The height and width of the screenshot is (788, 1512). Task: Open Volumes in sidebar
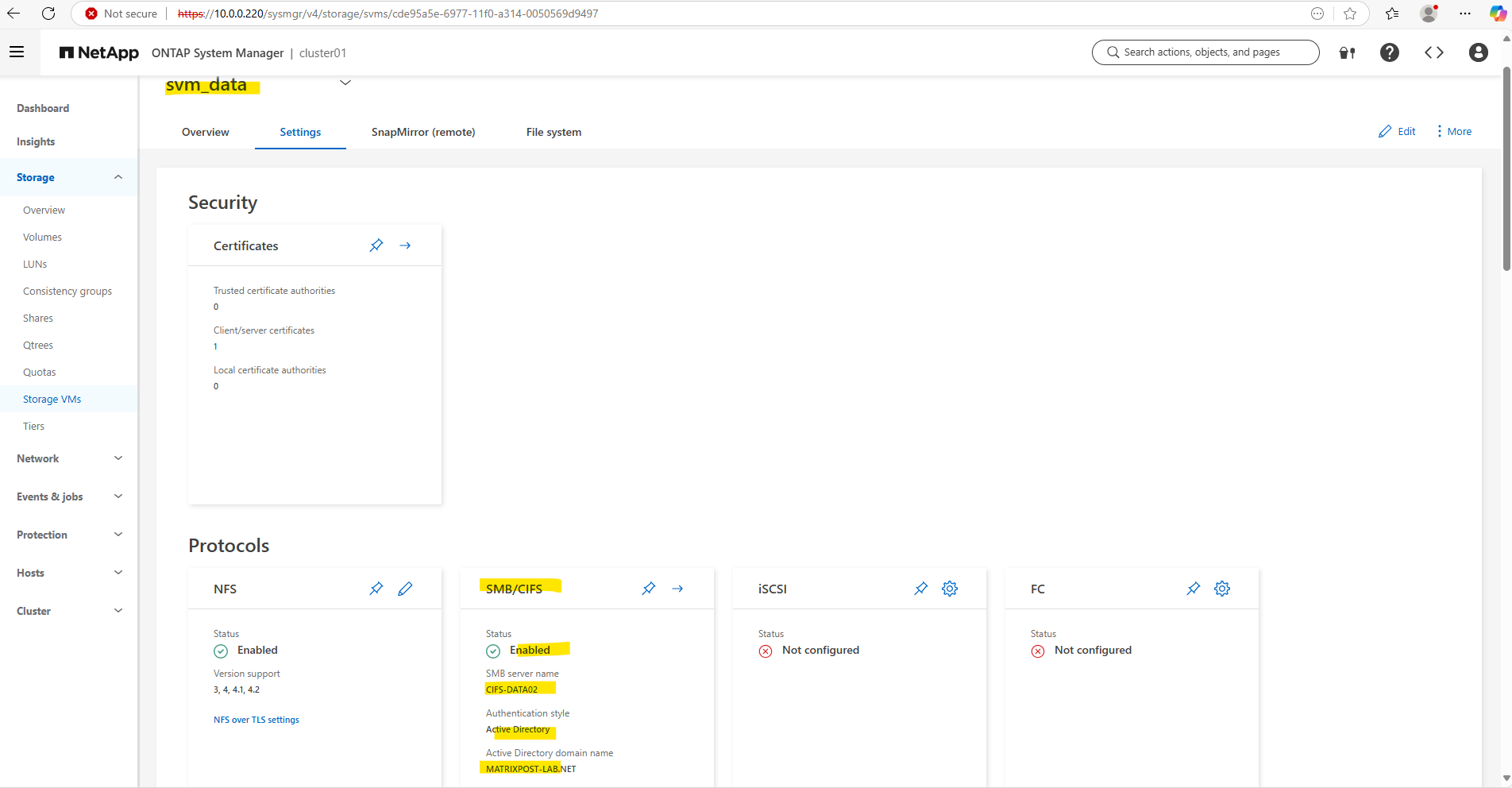click(x=42, y=237)
